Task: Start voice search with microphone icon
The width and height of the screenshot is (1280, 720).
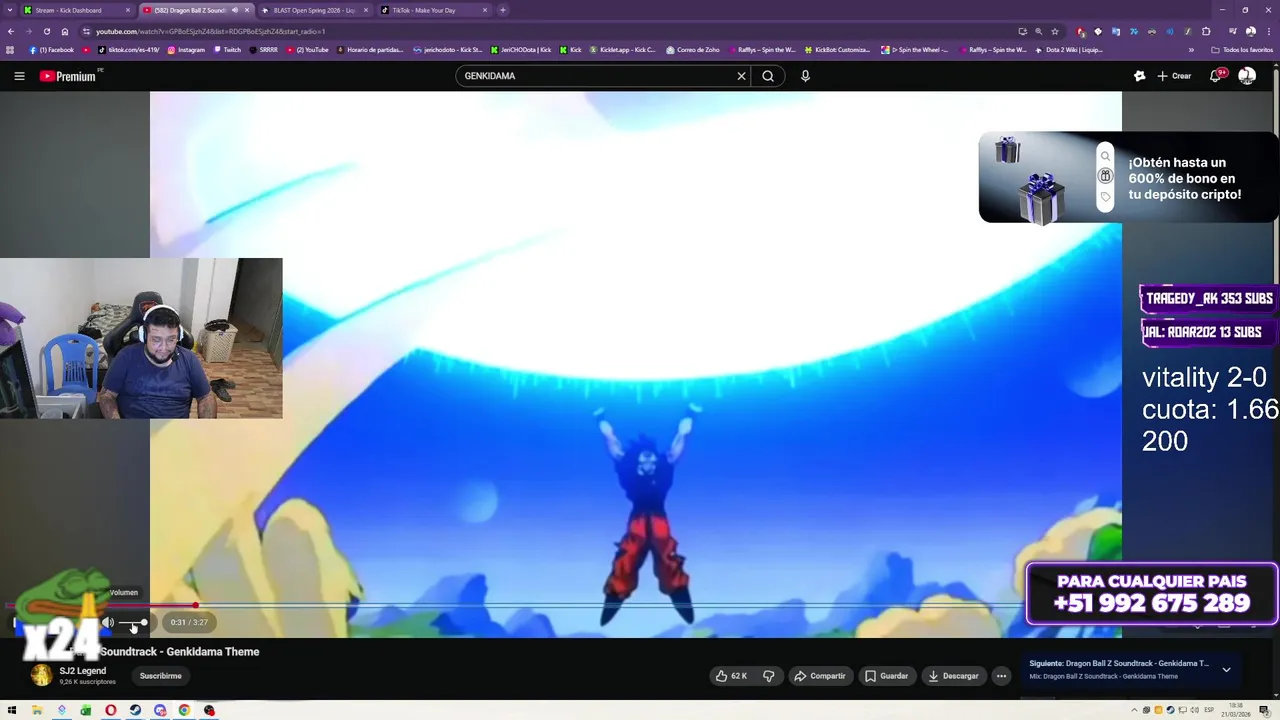Action: 805,76
